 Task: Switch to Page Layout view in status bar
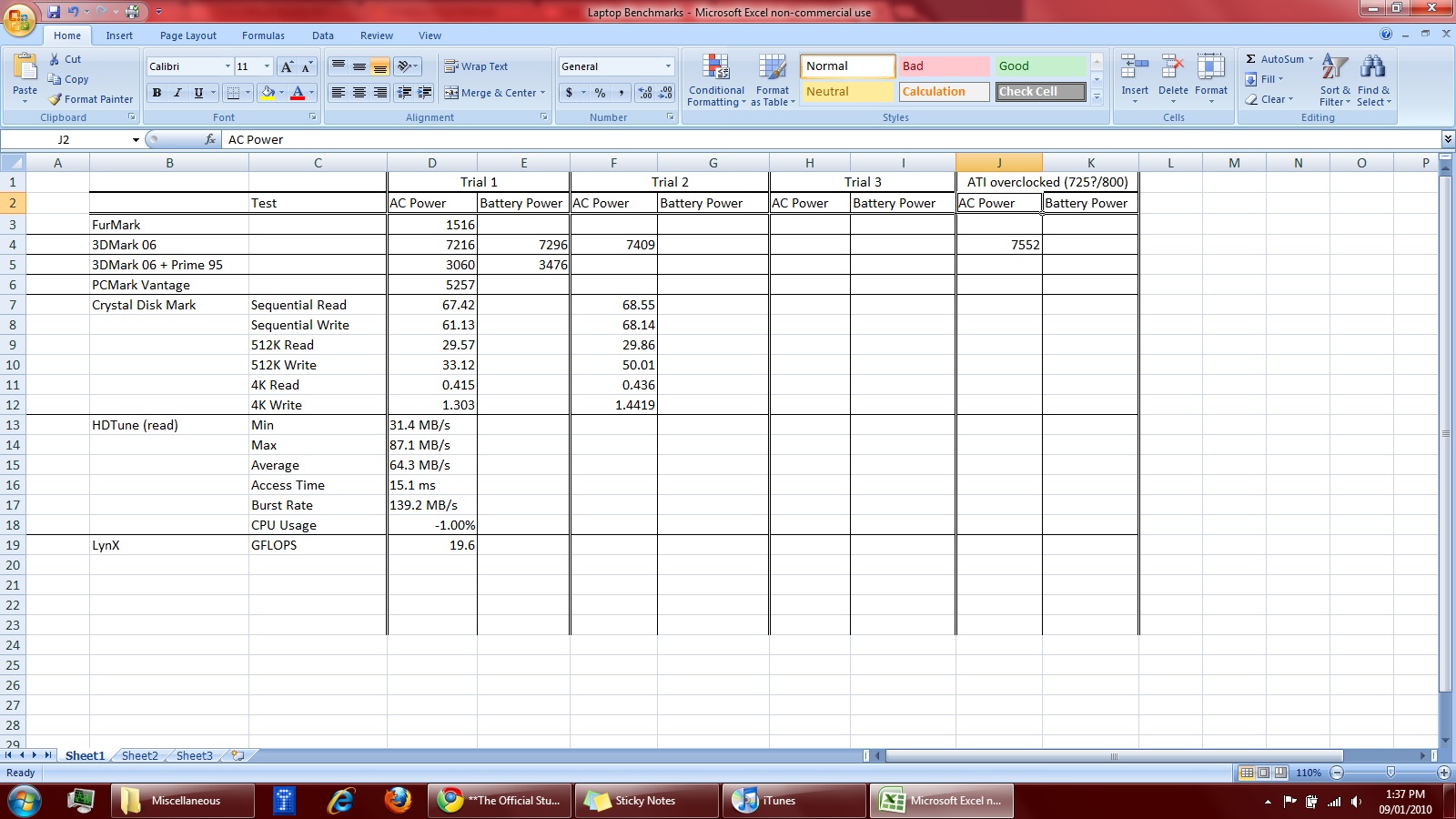[x=1263, y=773]
